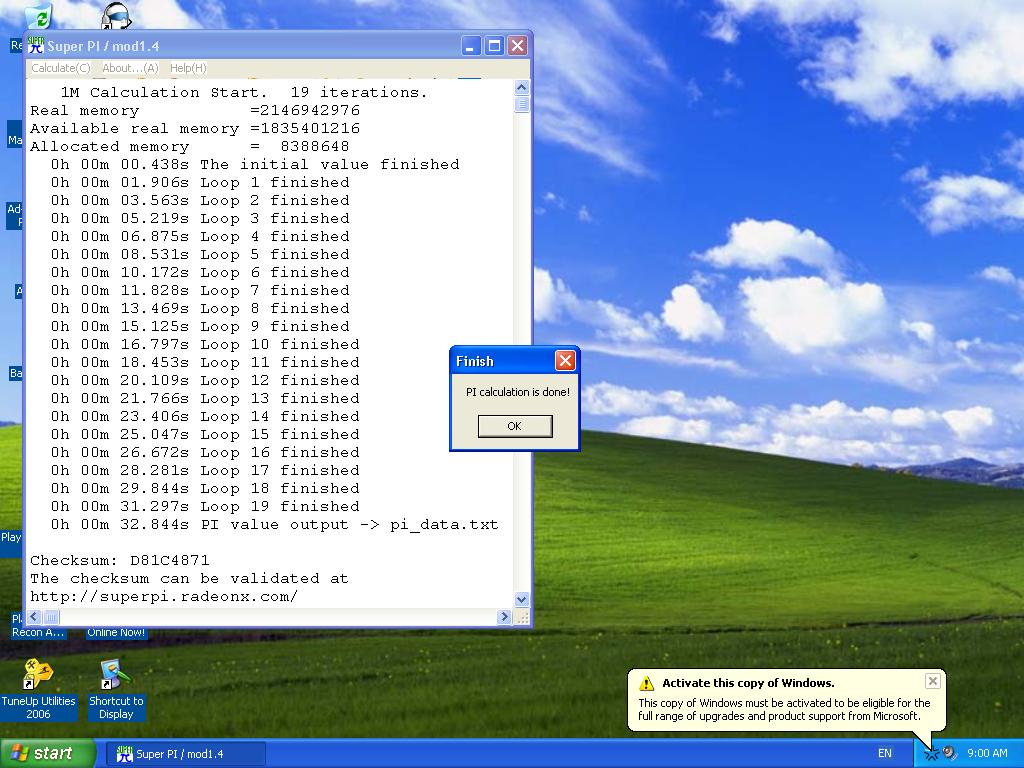Click the "PI calculation is done!" message

(517, 392)
